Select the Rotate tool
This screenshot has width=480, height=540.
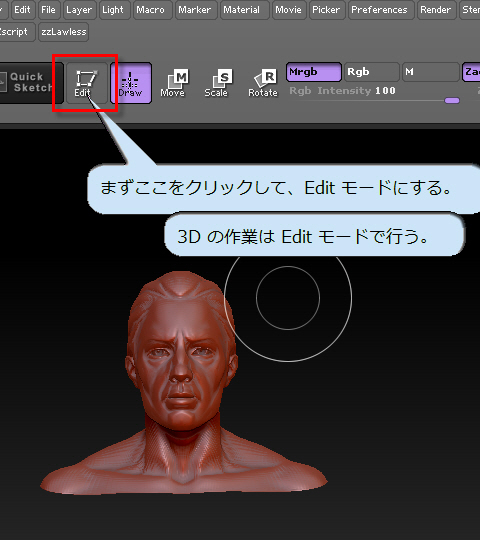click(x=263, y=83)
